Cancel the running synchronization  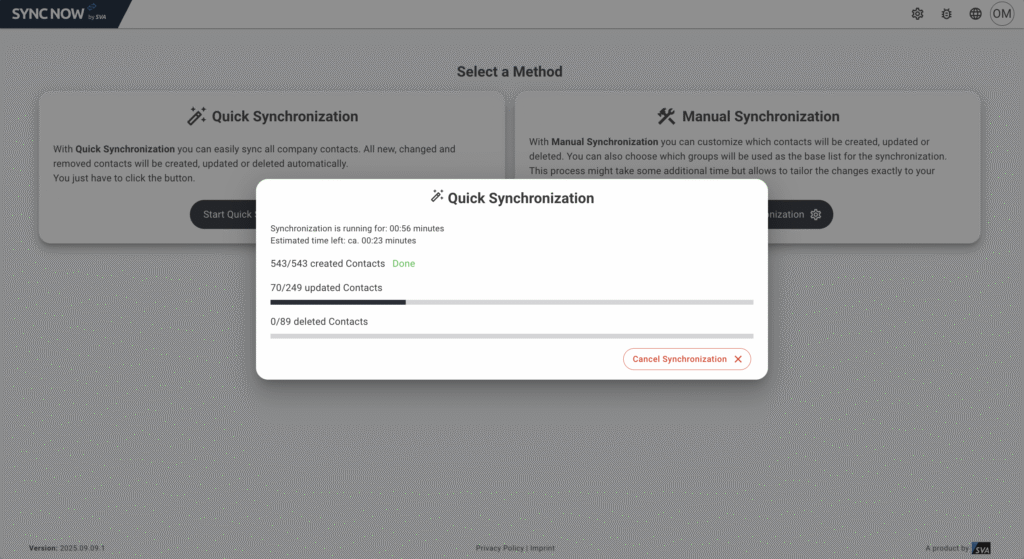coord(687,359)
